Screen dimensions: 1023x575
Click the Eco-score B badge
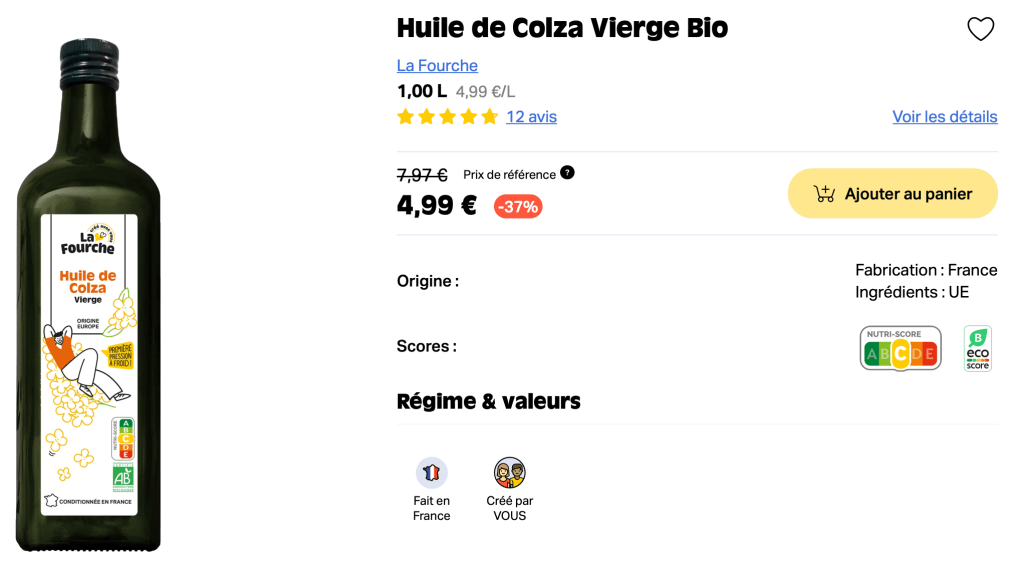(977, 348)
